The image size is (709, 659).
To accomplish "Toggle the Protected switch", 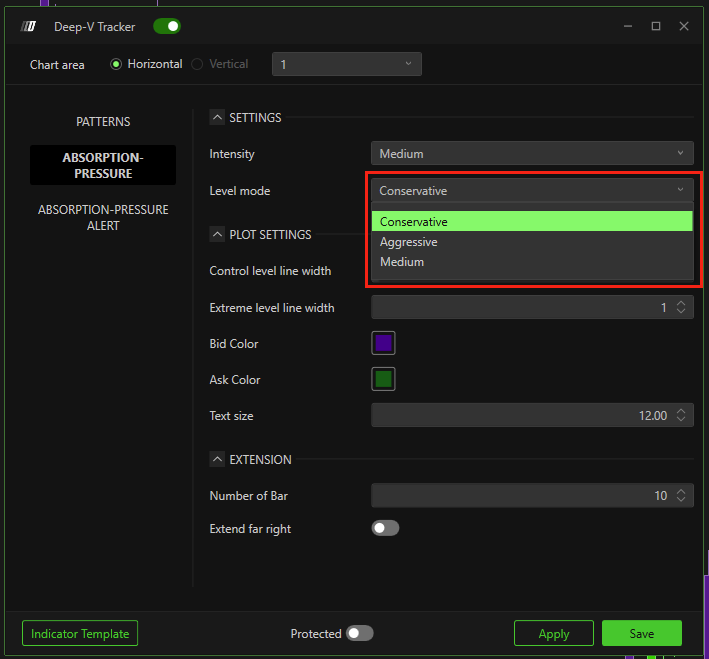I will coord(359,633).
